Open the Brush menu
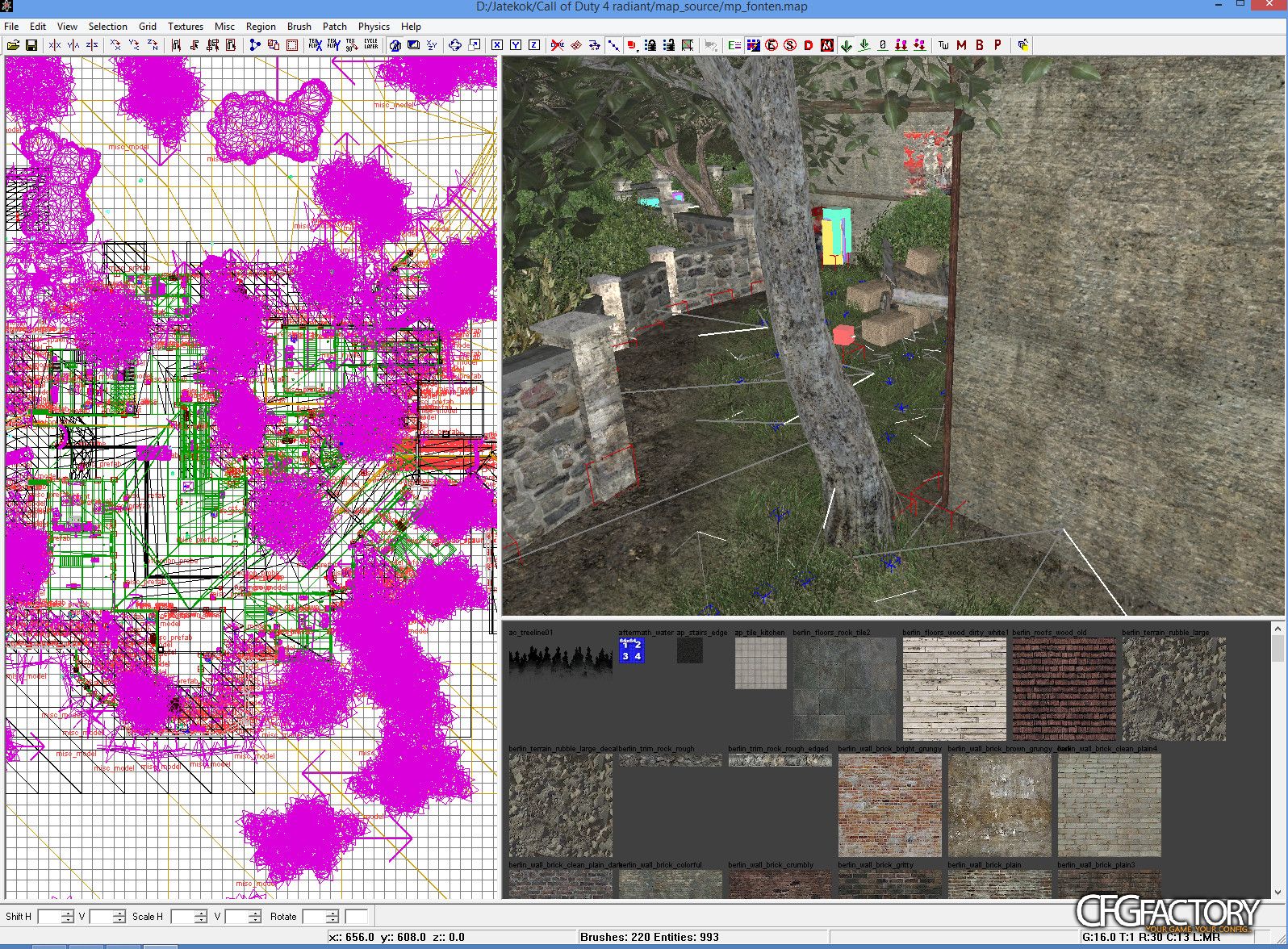 299,27
